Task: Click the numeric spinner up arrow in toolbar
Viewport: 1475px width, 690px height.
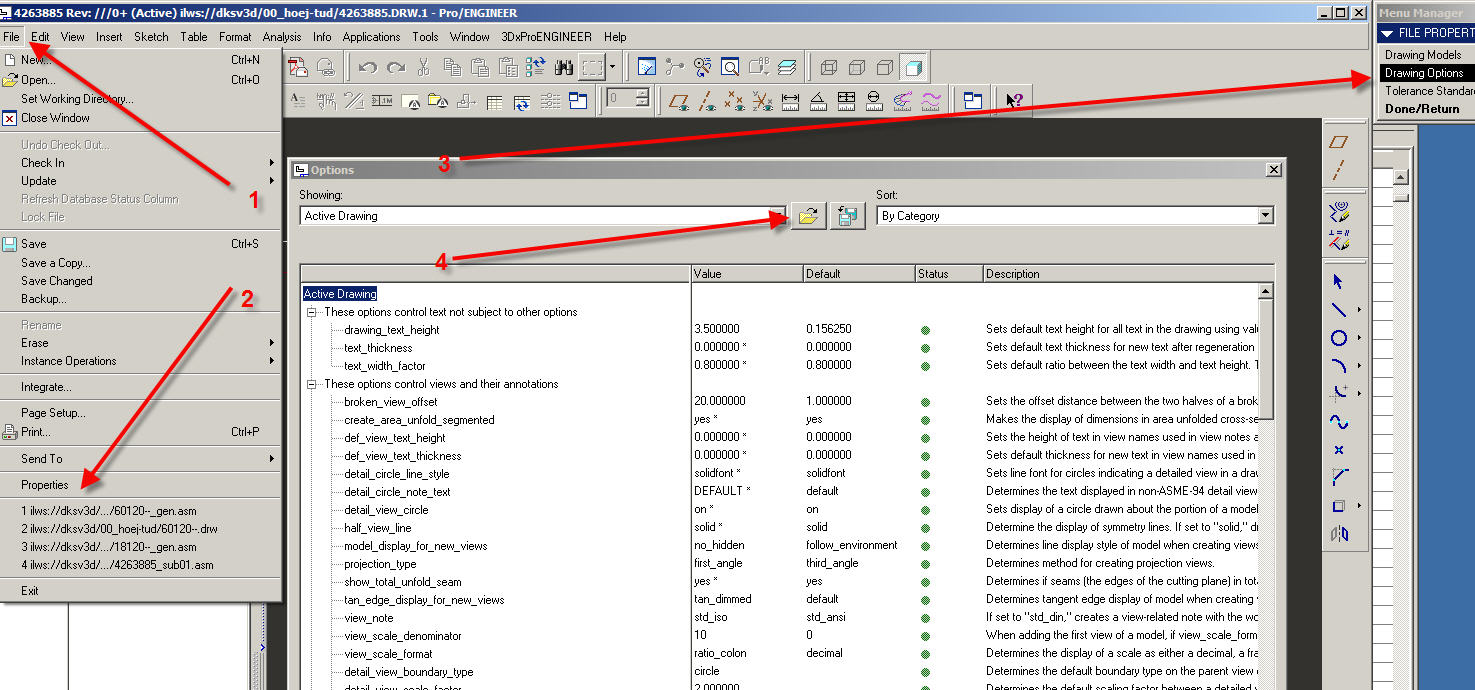Action: tap(642, 95)
